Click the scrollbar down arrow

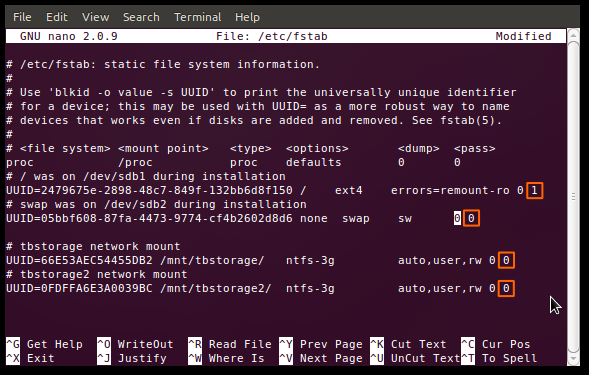coord(573,359)
